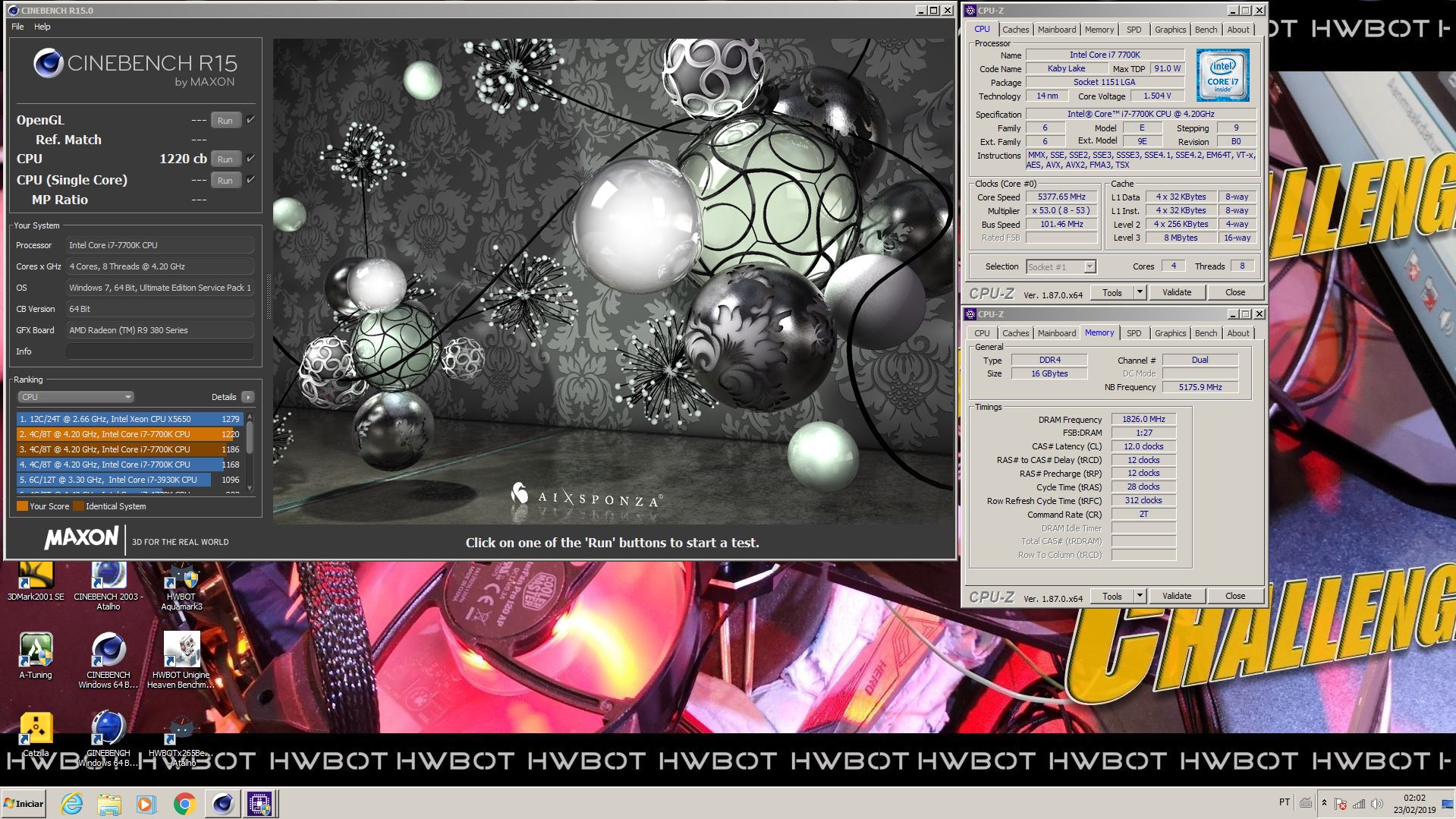Click the PT input language indicator

tap(1284, 802)
